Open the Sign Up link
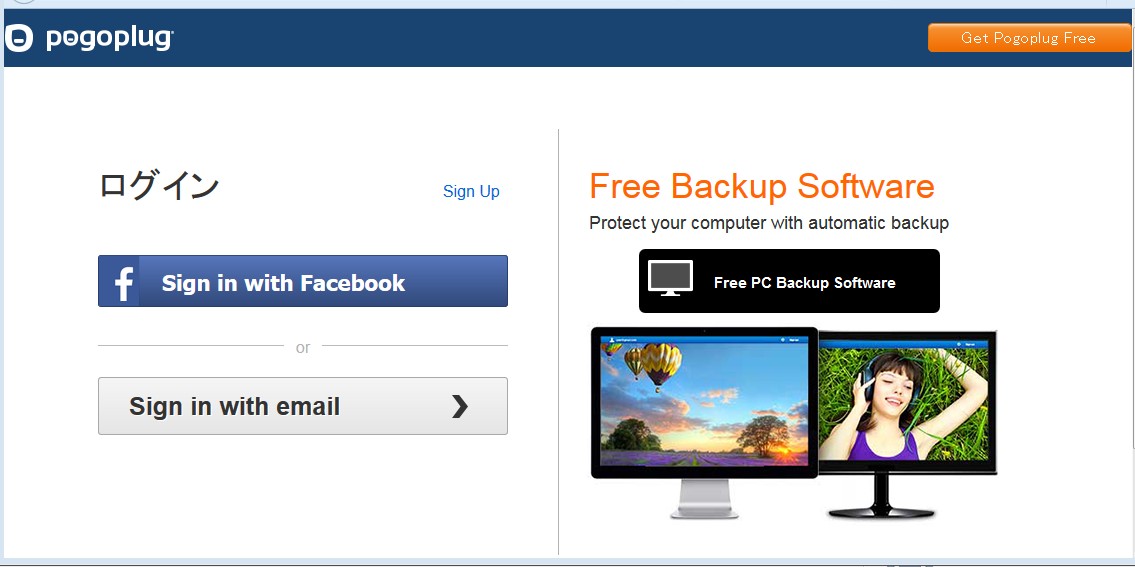Screen dimensions: 1135x567 tap(471, 191)
